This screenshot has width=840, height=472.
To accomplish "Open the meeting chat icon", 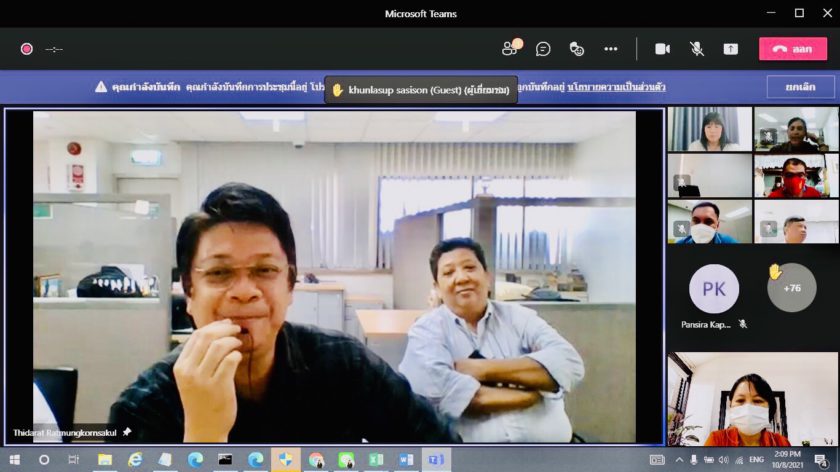I will (x=543, y=48).
